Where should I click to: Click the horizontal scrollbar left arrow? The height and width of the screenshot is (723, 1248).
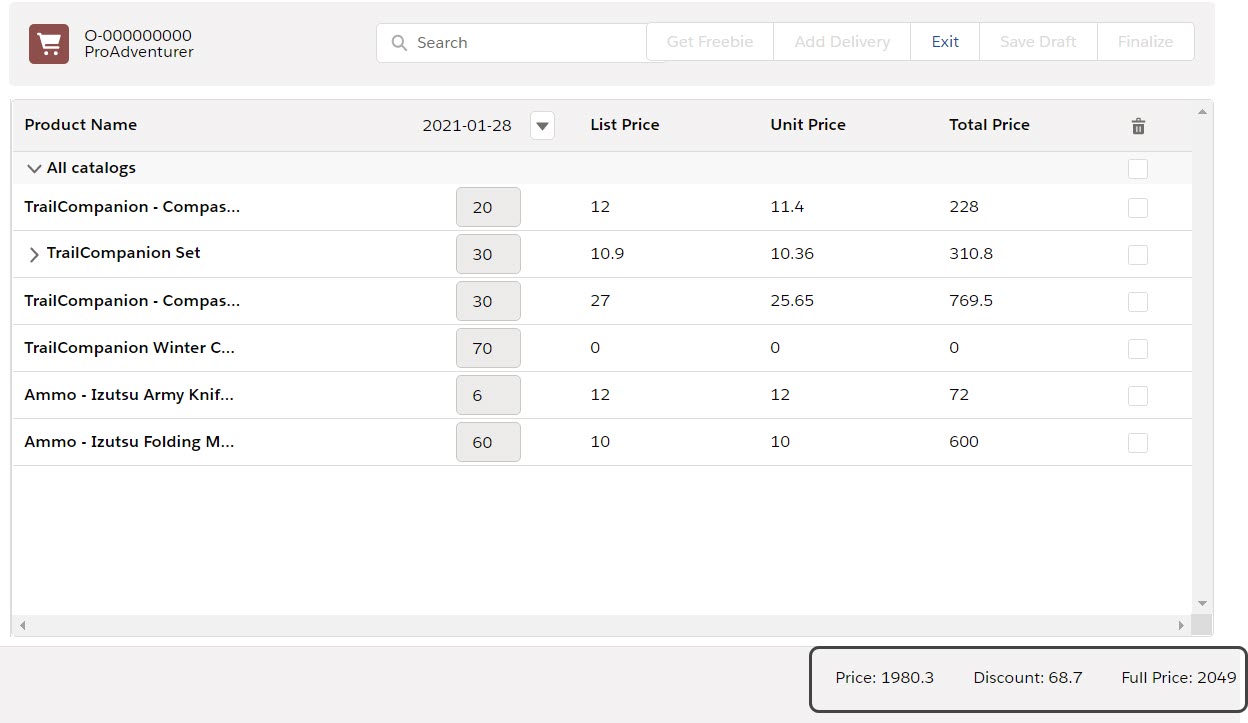coord(22,626)
